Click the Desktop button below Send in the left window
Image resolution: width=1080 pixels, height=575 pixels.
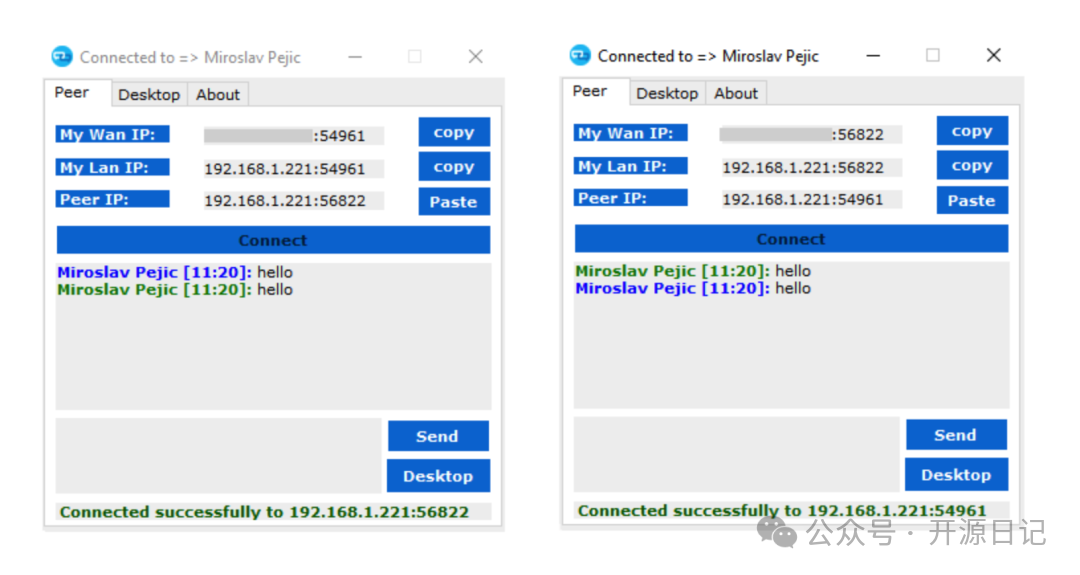pos(437,476)
